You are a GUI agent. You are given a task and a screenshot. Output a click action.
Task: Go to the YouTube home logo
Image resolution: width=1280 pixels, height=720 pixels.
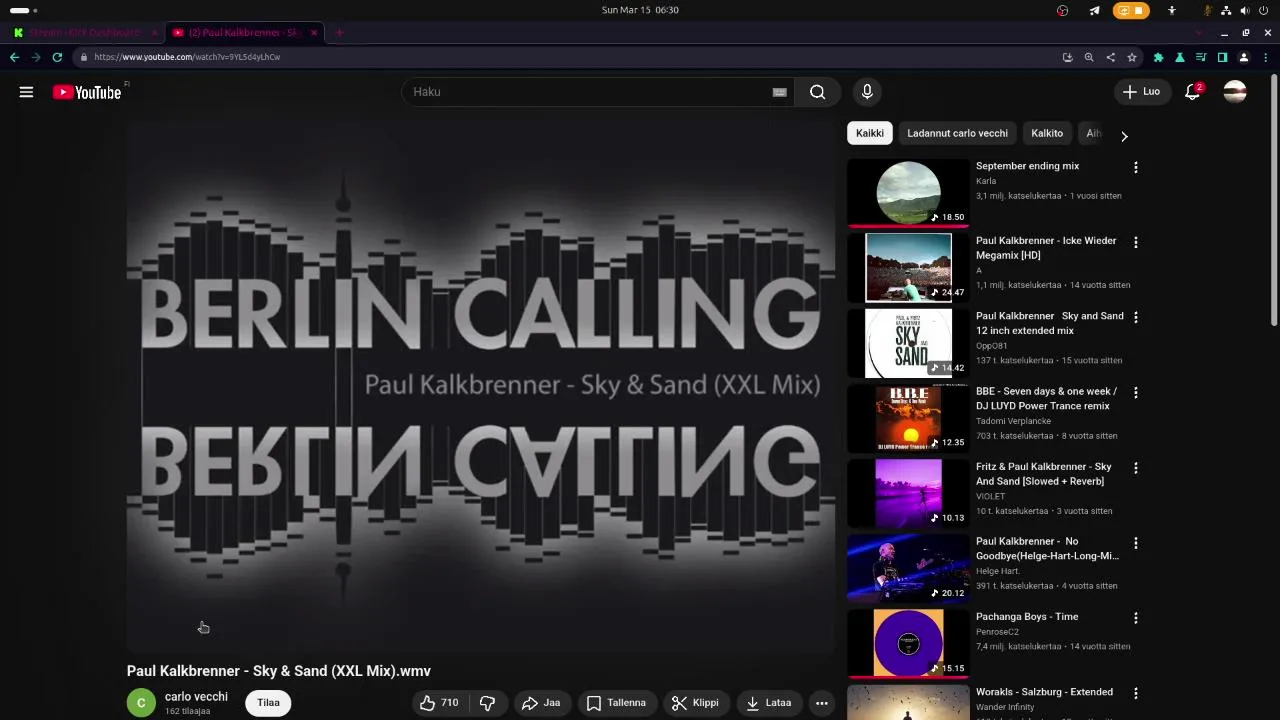87,92
